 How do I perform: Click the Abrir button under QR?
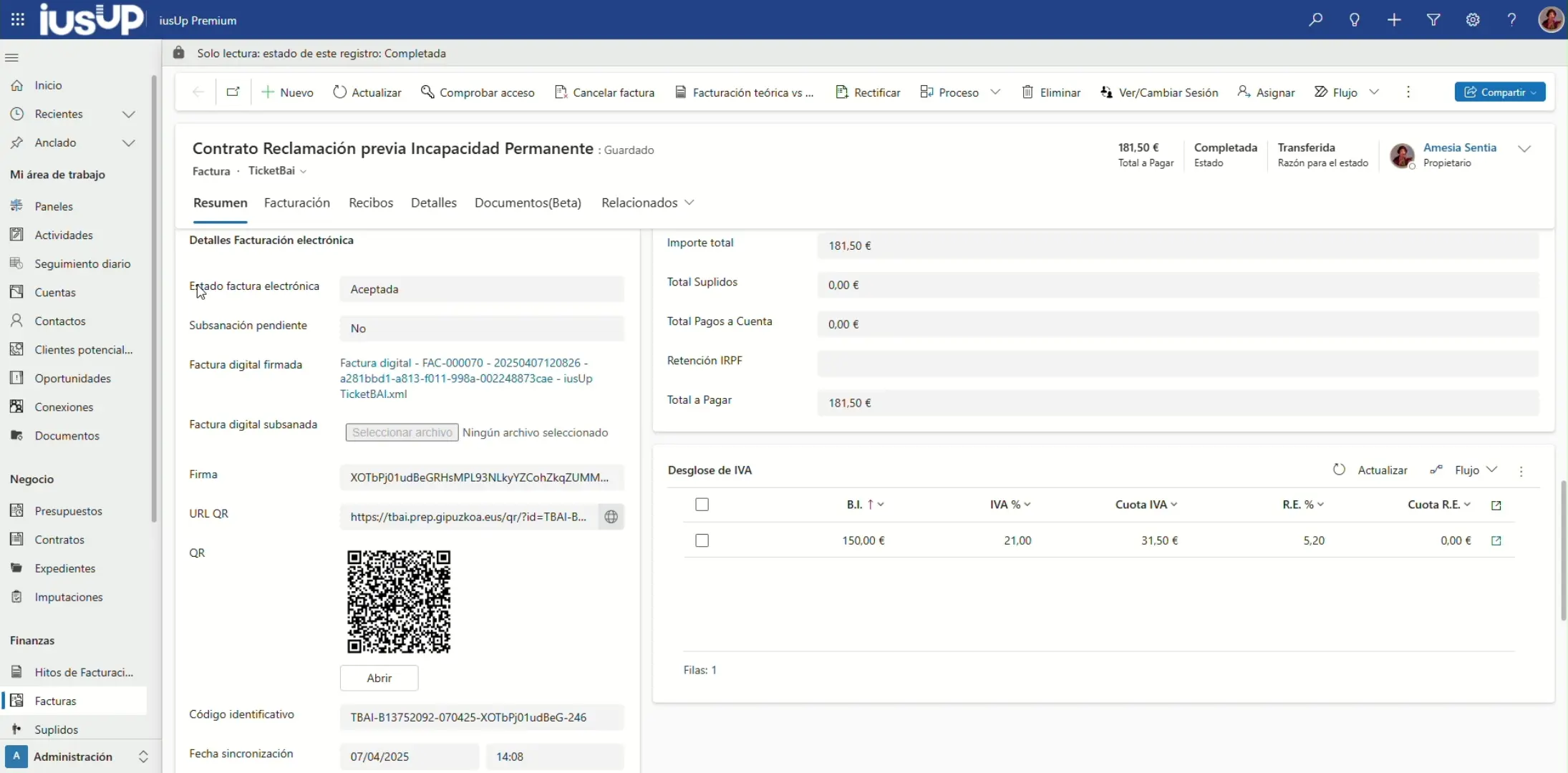pos(379,678)
